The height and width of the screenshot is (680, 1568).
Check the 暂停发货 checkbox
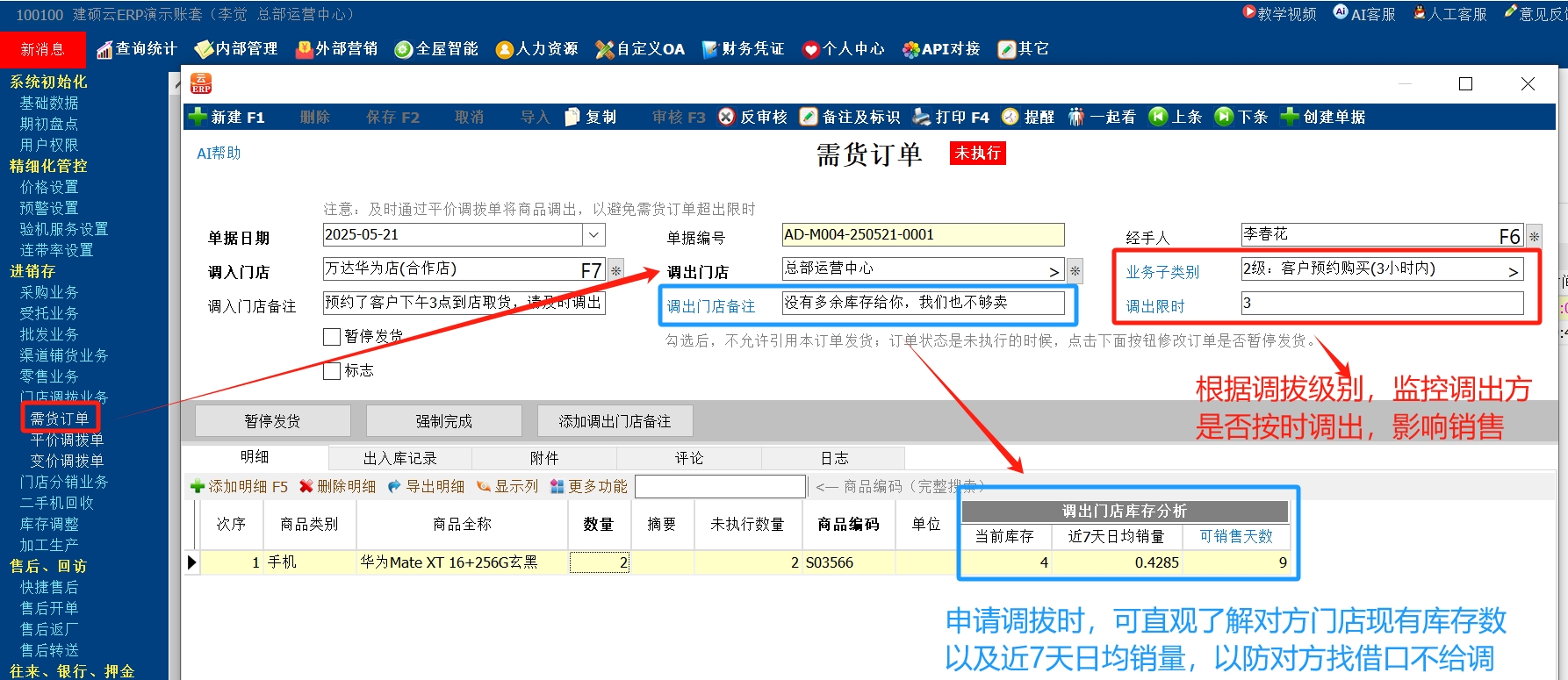pos(332,337)
